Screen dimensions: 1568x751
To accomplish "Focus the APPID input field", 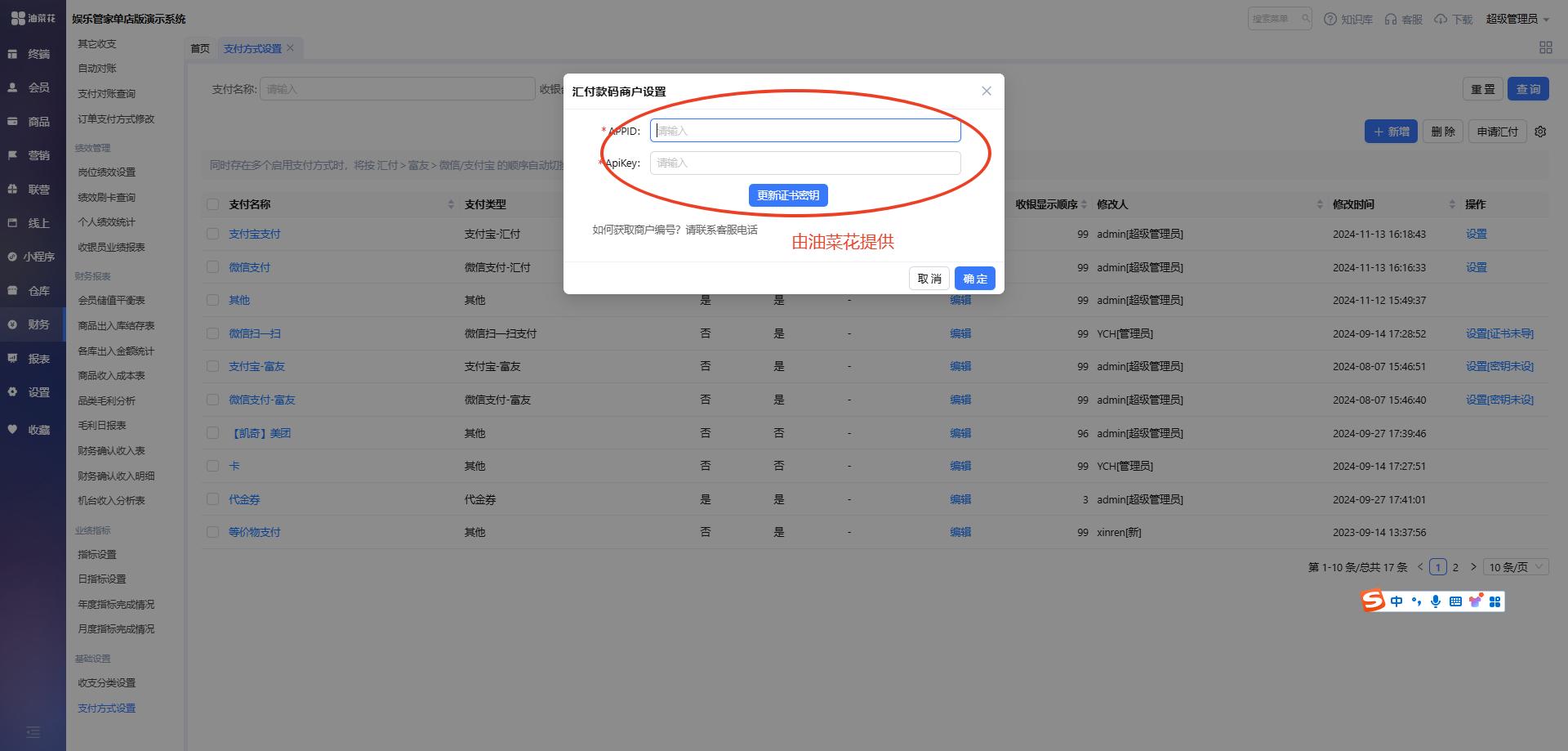I will [805, 131].
